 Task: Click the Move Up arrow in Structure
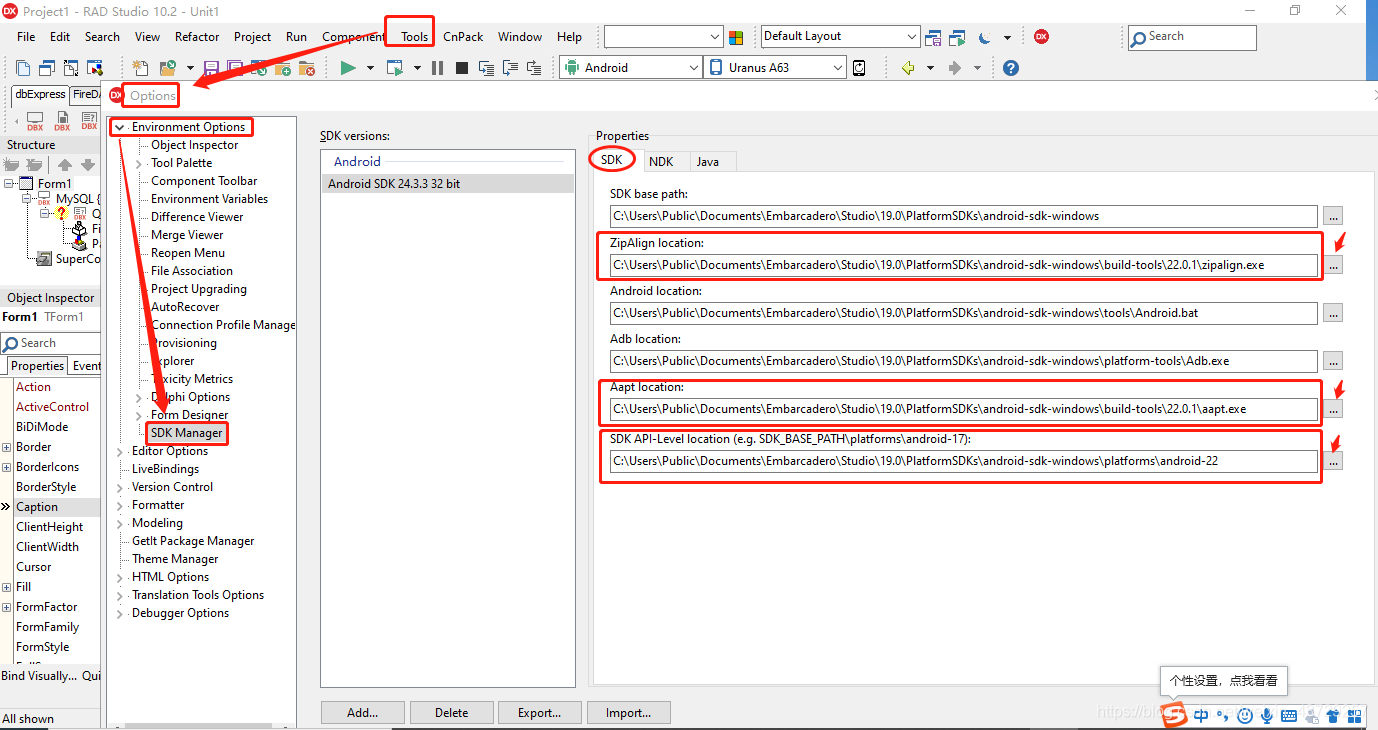click(x=65, y=165)
